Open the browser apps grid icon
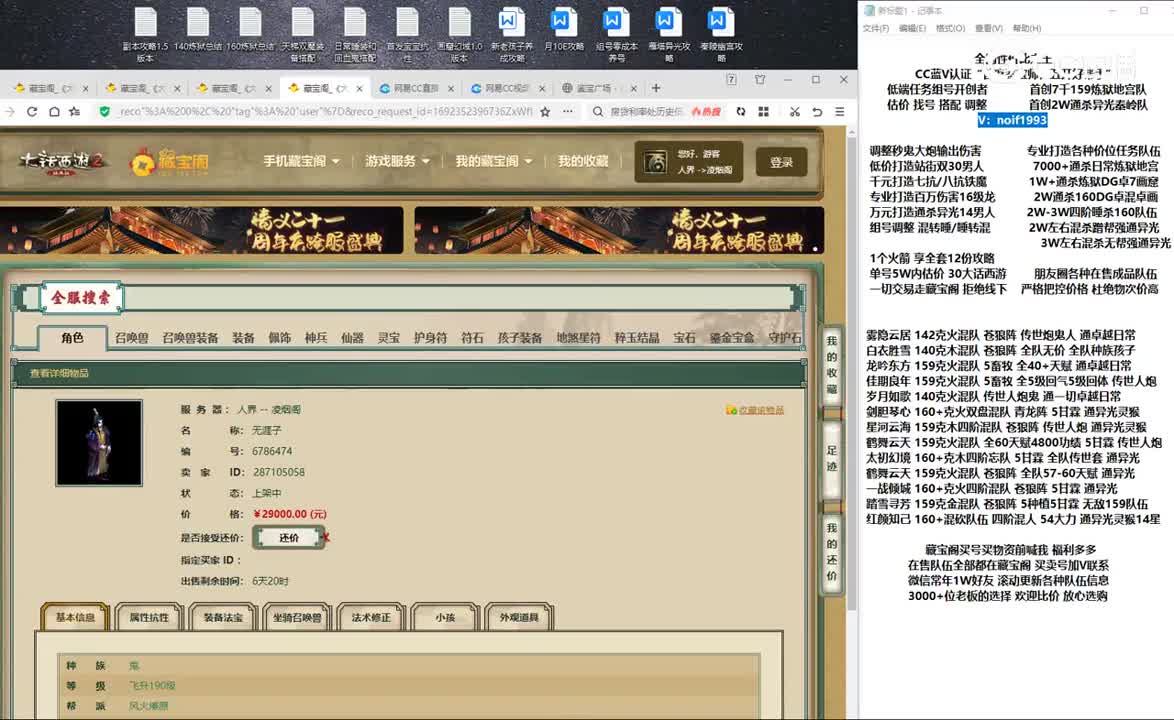The height and width of the screenshot is (720, 1174). 764,112
